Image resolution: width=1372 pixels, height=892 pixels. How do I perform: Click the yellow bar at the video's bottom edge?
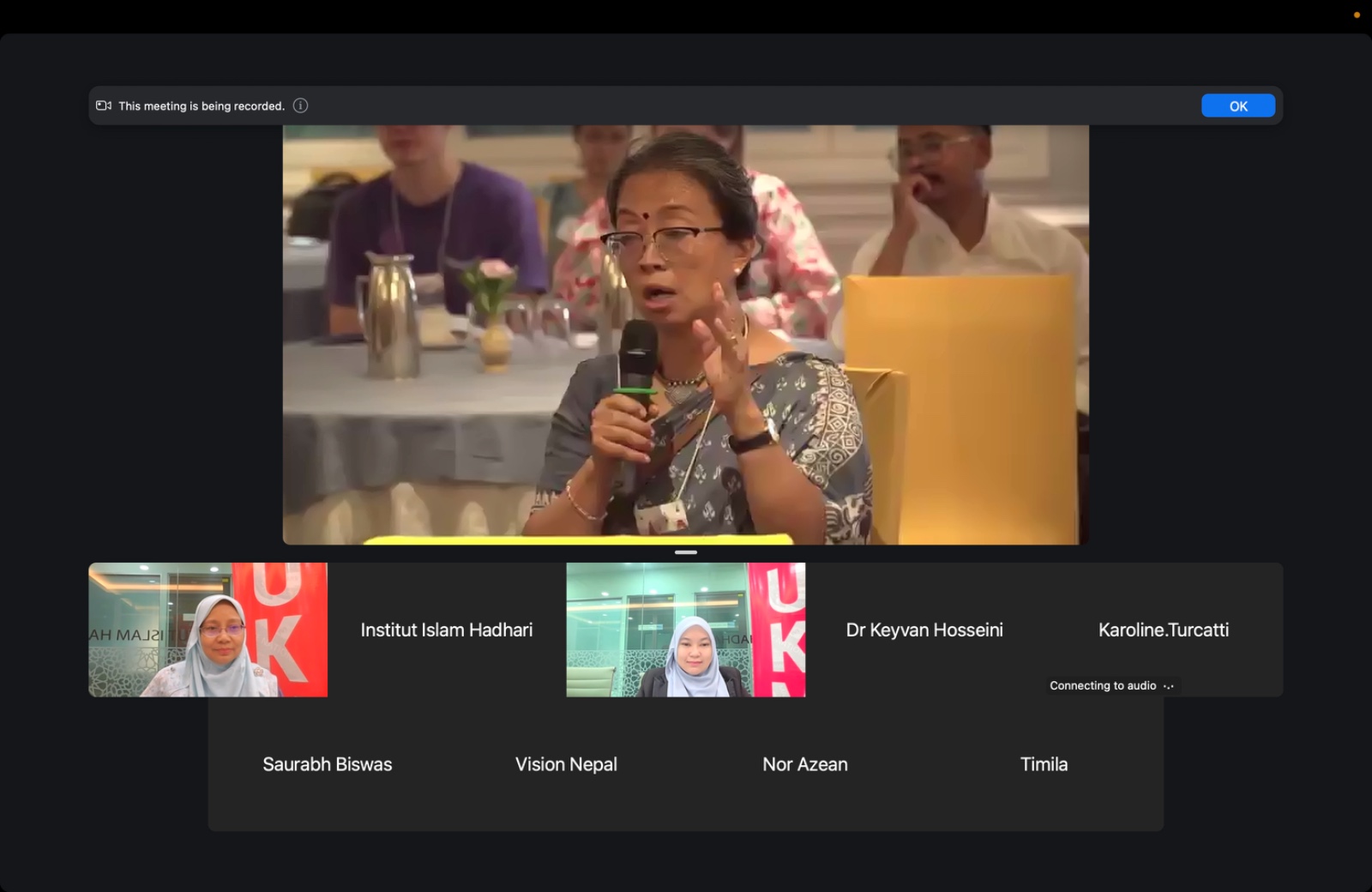click(579, 539)
